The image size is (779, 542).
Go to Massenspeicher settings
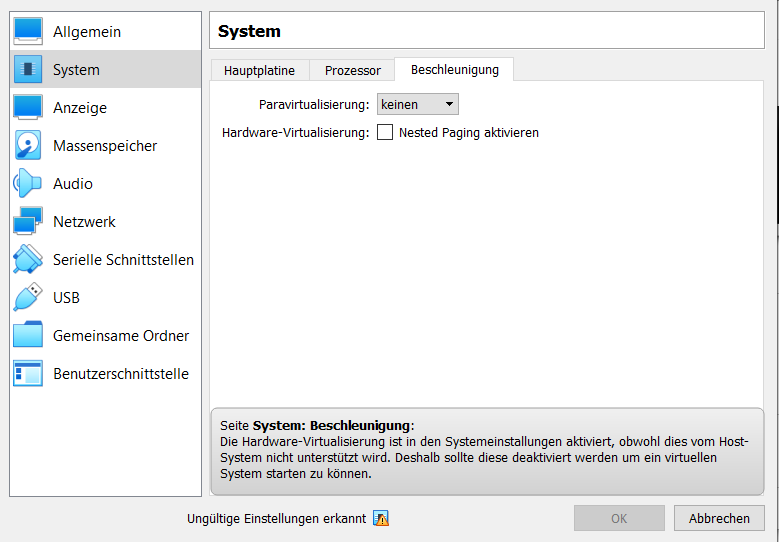coord(105,145)
